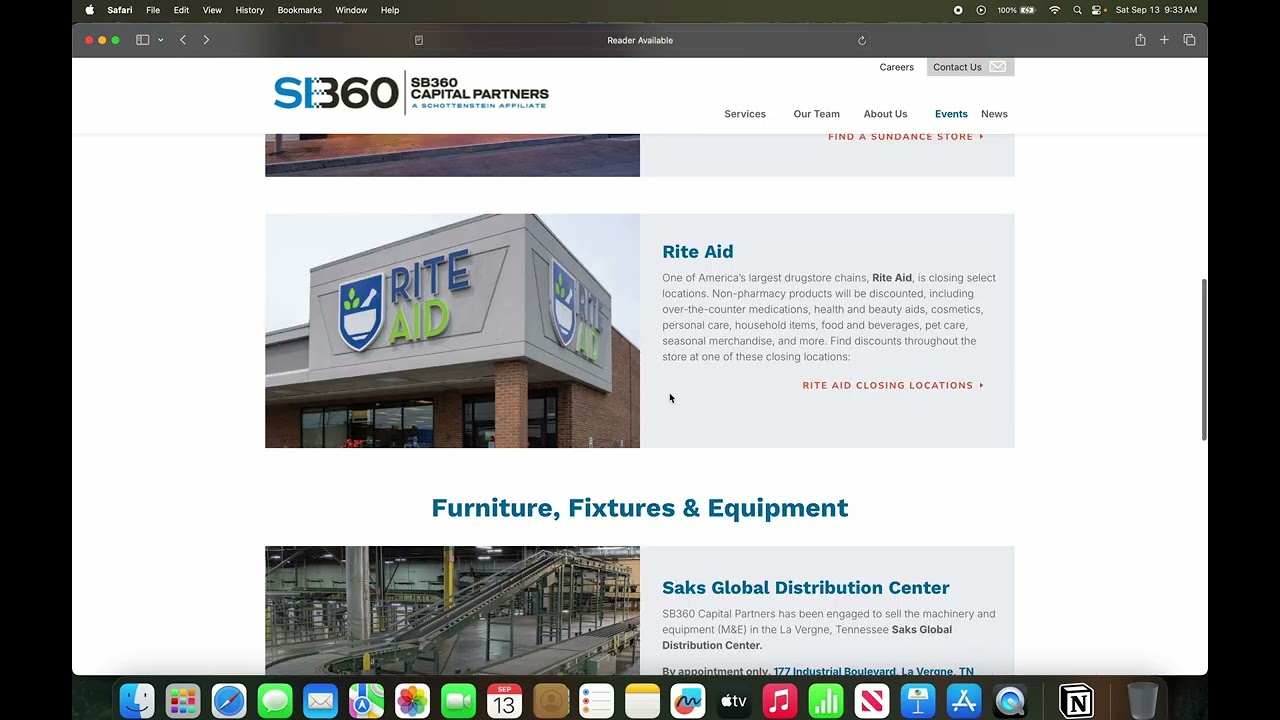Open News app from dock

pyautogui.click(x=872, y=701)
